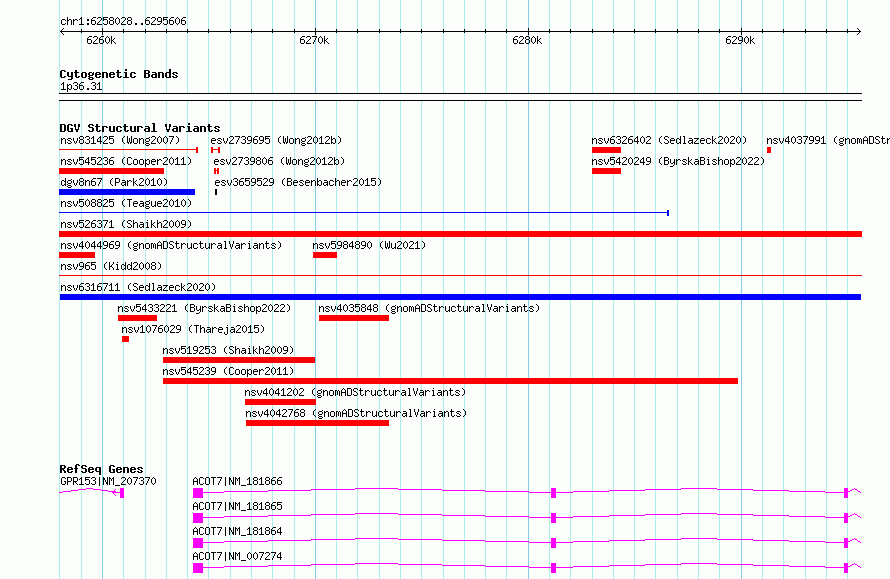Click the 6260k ruler mark
Image resolution: width=890 pixels, height=579 pixels.
pos(101,40)
